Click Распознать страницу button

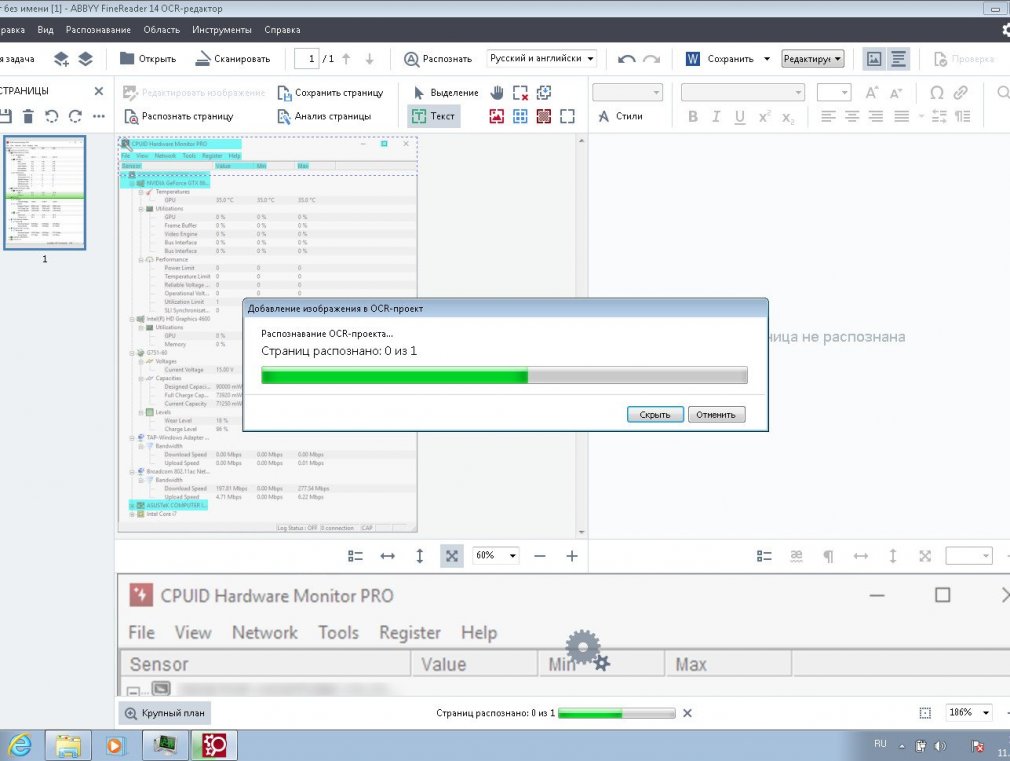click(x=178, y=116)
